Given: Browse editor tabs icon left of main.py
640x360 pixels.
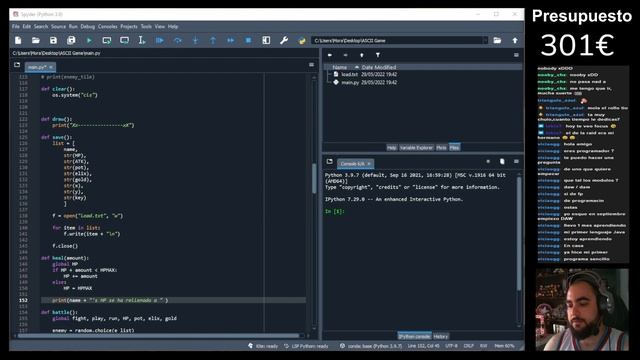Looking at the screenshot, I should click(x=17, y=65).
